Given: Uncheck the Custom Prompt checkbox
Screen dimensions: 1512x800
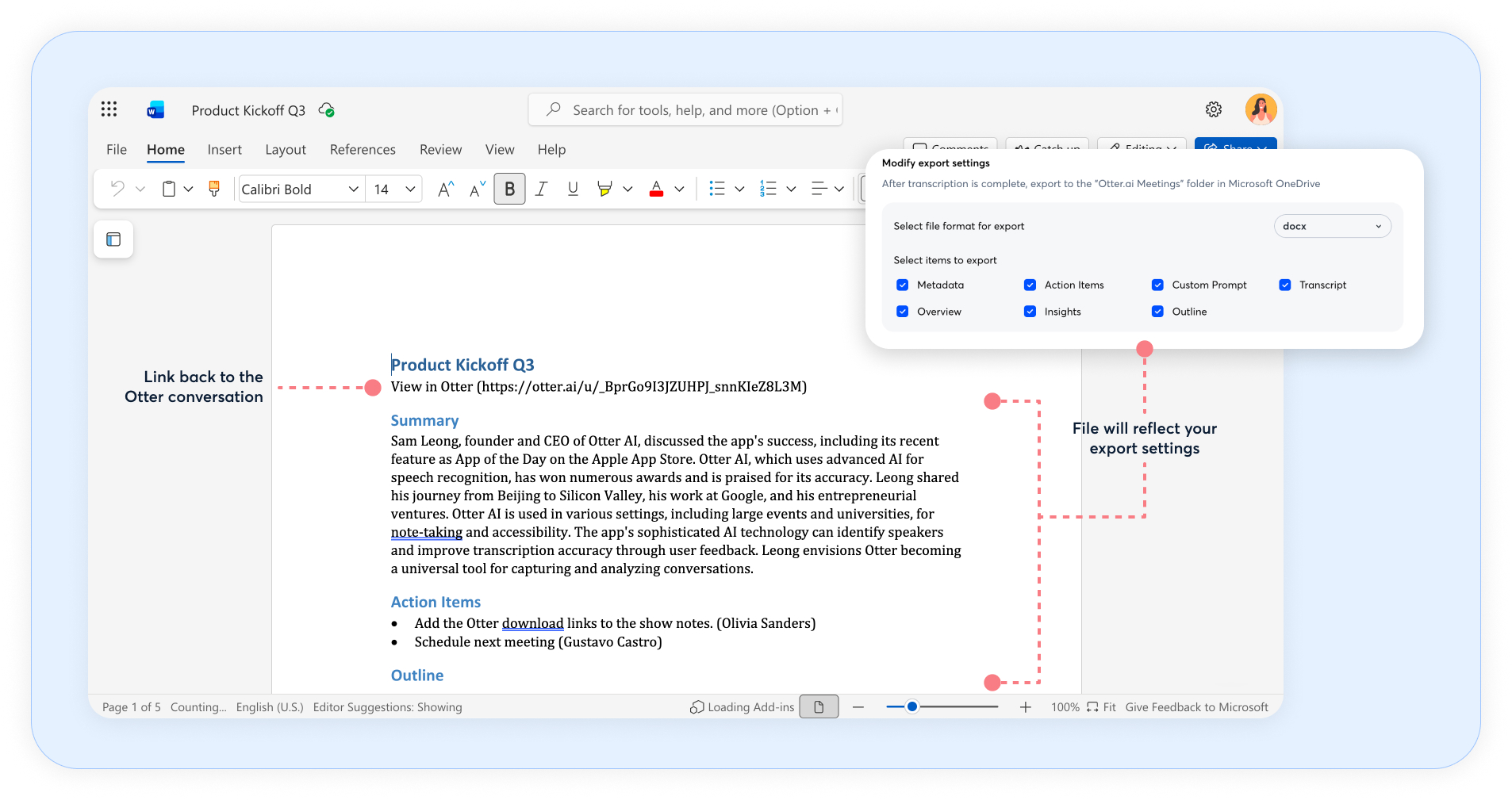Looking at the screenshot, I should click(x=1157, y=285).
